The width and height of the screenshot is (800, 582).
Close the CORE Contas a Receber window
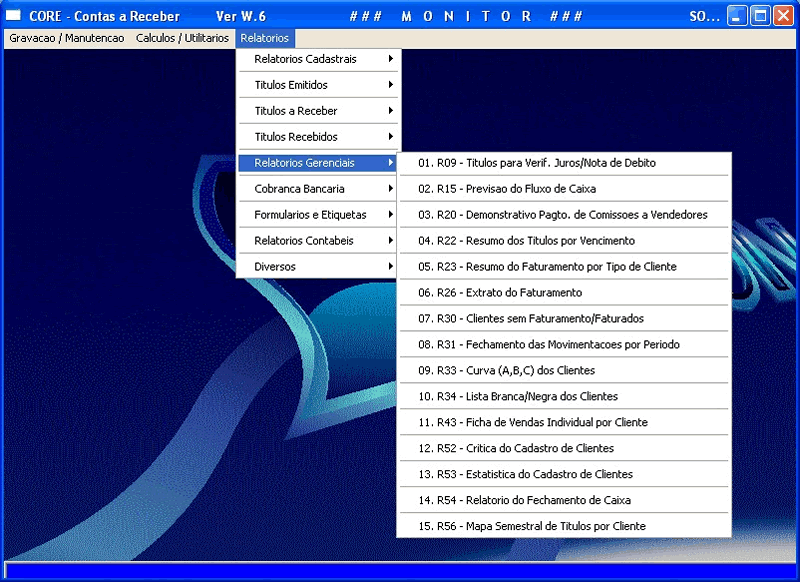[783, 16]
